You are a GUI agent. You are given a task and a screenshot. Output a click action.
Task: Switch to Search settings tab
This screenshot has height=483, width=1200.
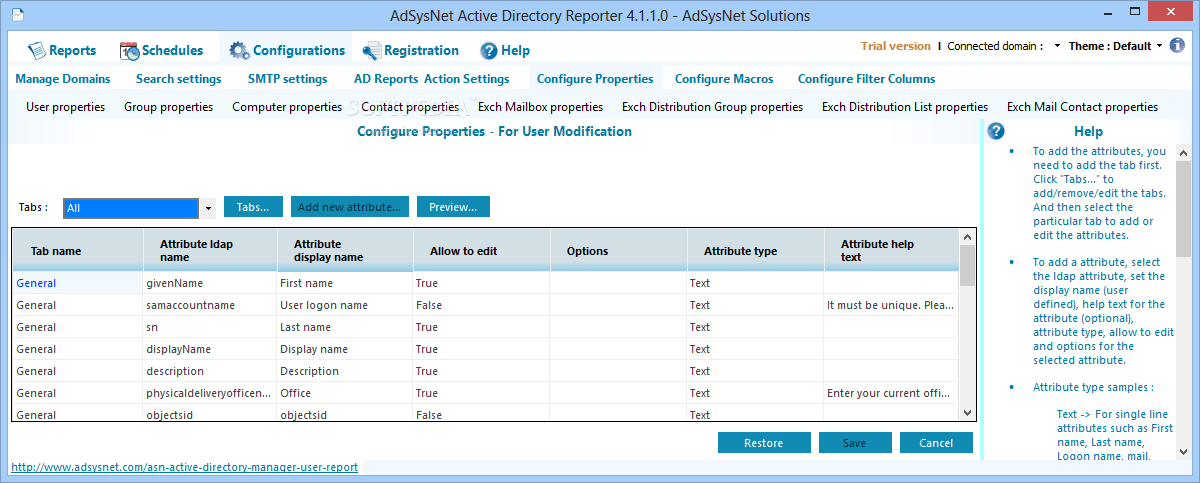coord(179,78)
